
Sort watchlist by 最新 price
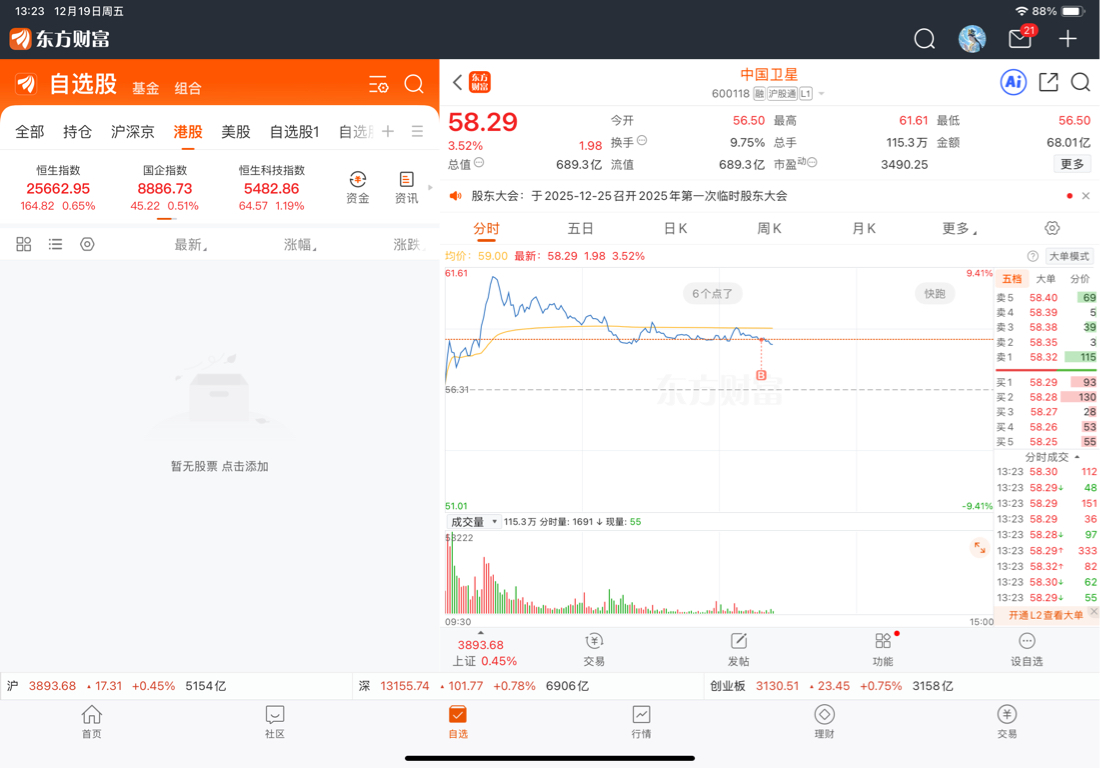coord(190,244)
